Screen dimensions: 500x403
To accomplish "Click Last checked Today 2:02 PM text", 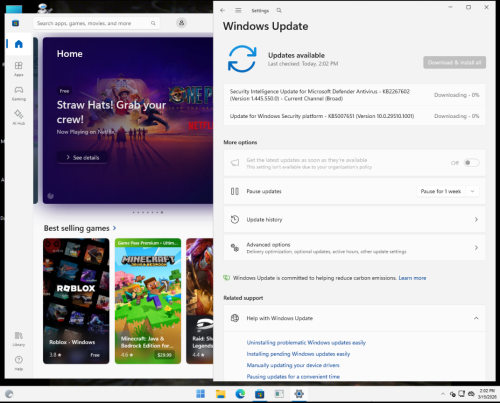I will (x=303, y=64).
